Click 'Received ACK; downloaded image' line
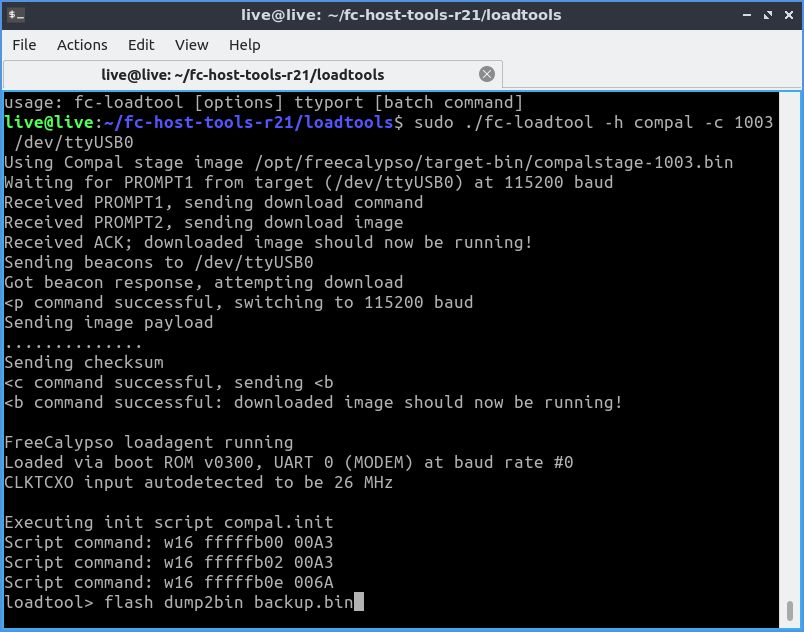The image size is (804, 632). coord(269,242)
